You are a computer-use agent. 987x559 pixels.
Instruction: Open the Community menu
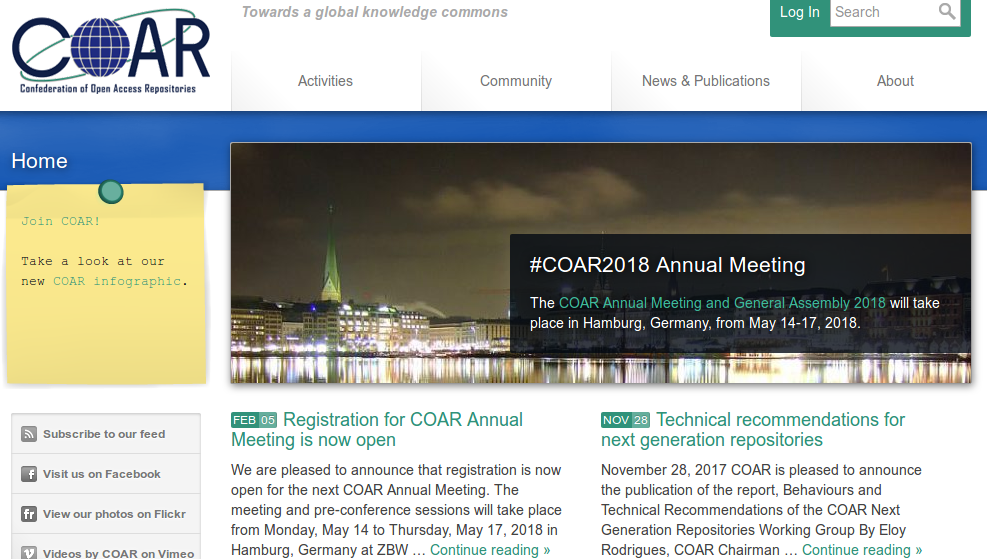[515, 81]
